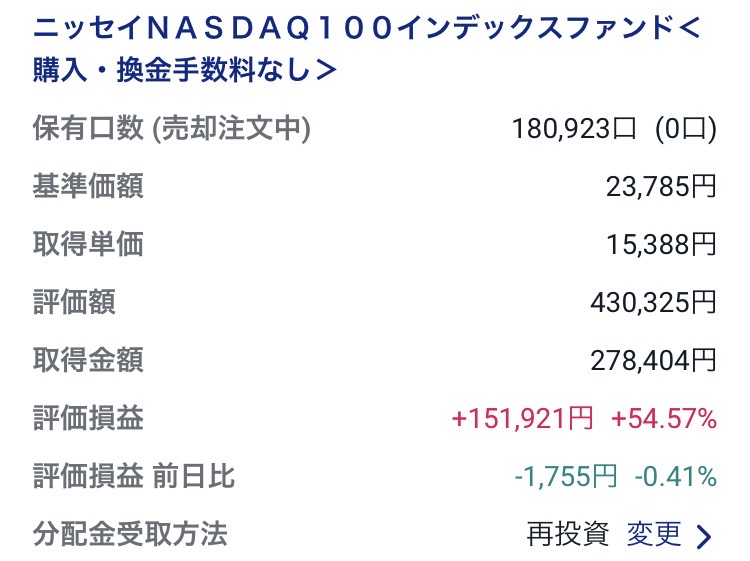This screenshot has height=561, width=750.
Task: Click the +54.57% gain percentage
Action: tap(661, 418)
